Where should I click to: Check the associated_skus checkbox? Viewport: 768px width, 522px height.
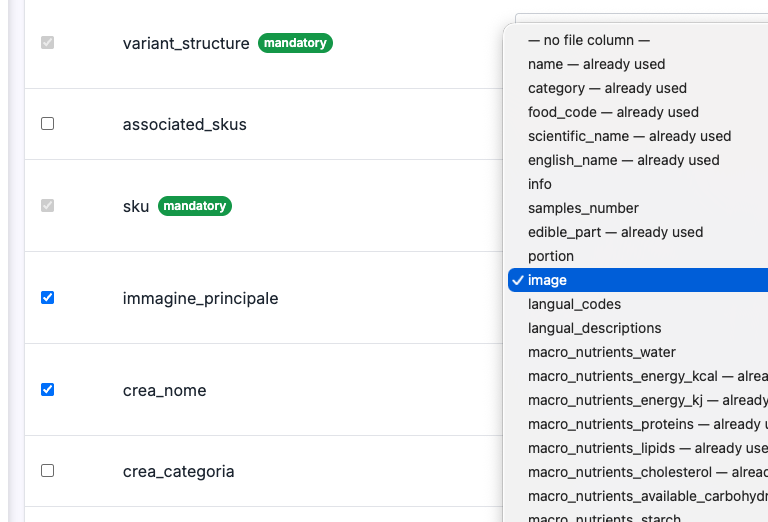coord(48,124)
